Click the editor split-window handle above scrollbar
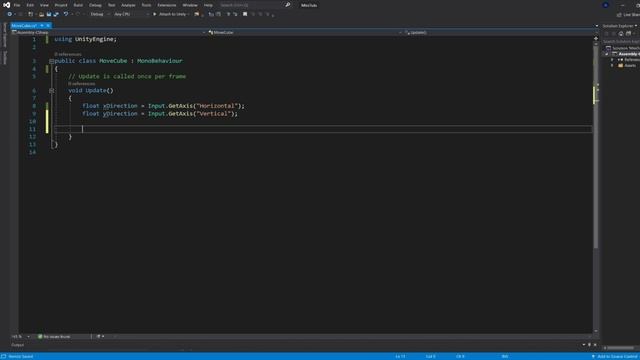This screenshot has height=360, width=640. (596, 38)
